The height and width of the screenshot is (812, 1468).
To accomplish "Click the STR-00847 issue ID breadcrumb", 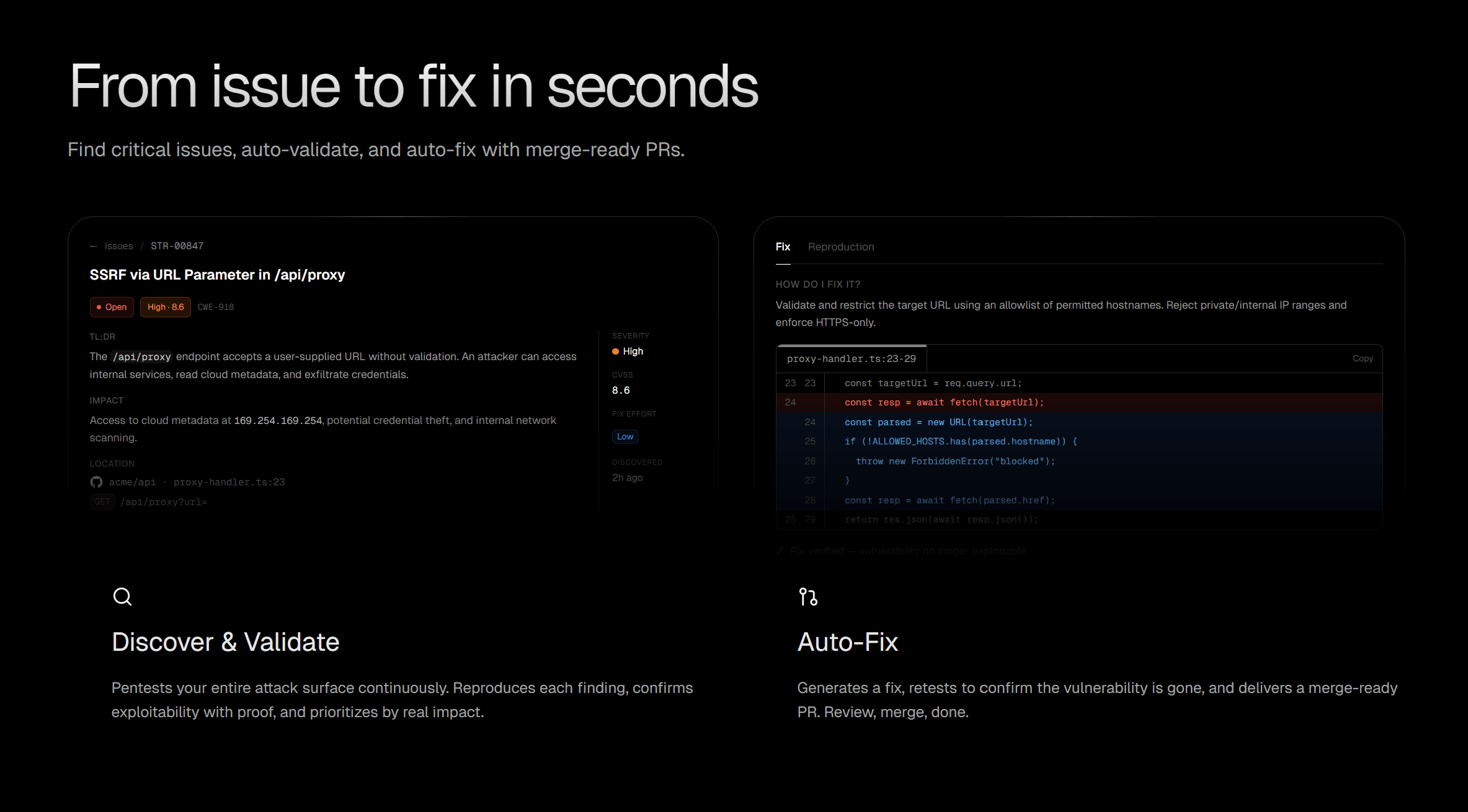I will tap(177, 246).
